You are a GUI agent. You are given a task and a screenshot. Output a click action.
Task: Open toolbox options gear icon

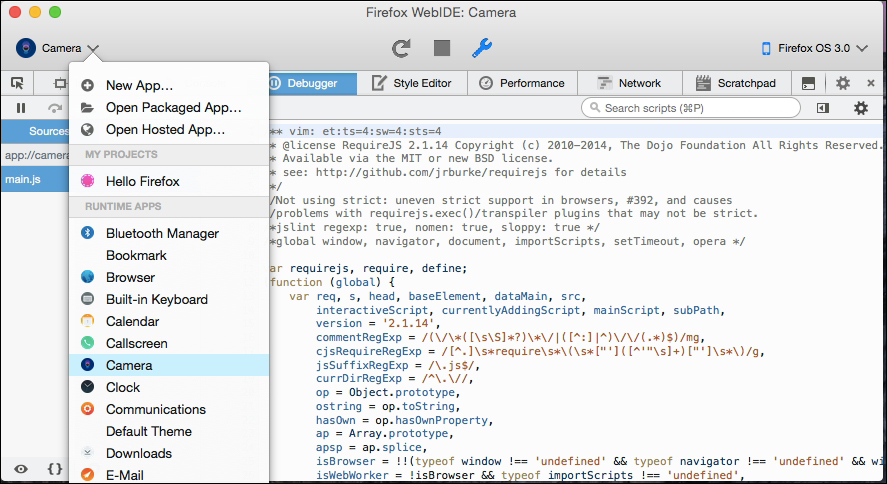(x=843, y=83)
